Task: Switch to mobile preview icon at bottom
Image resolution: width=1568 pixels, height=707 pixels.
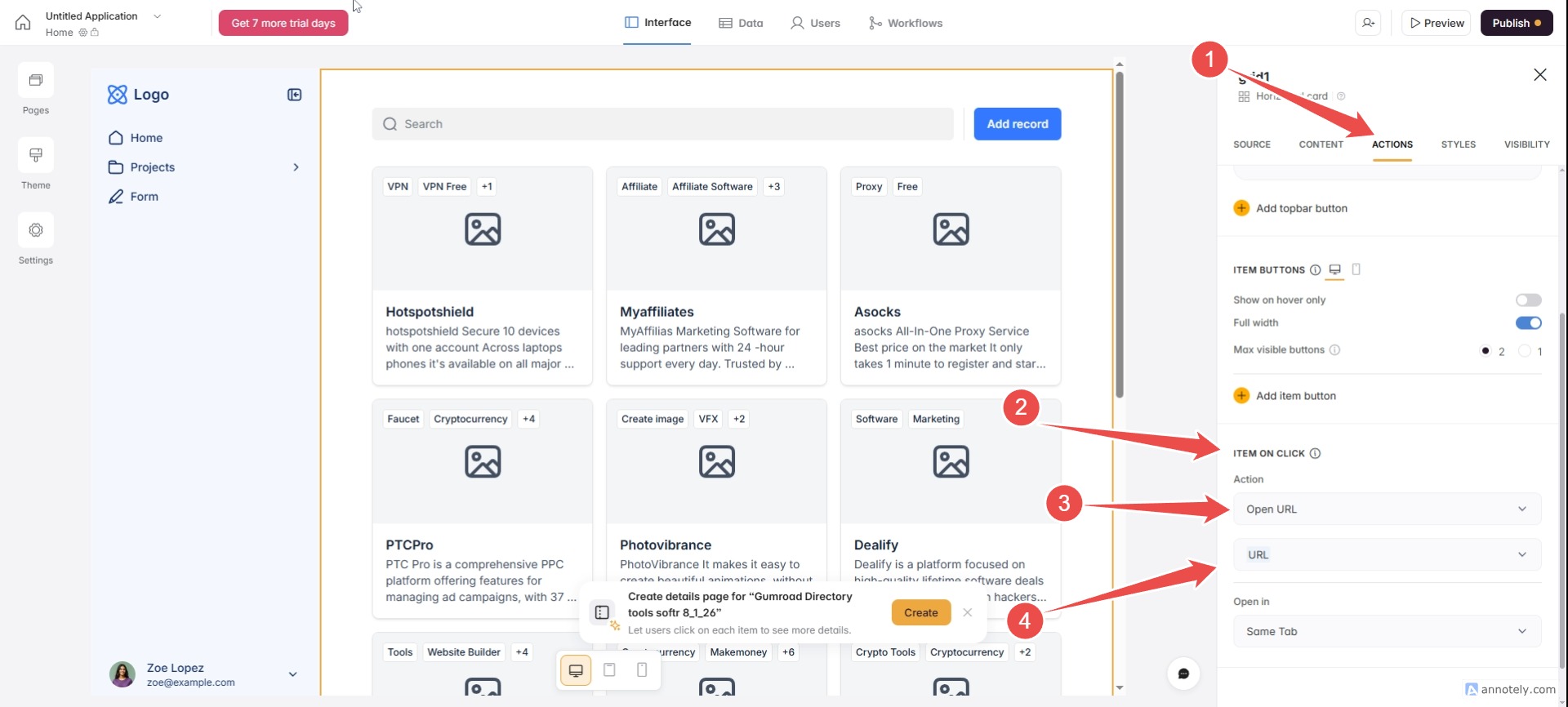Action: pos(642,670)
